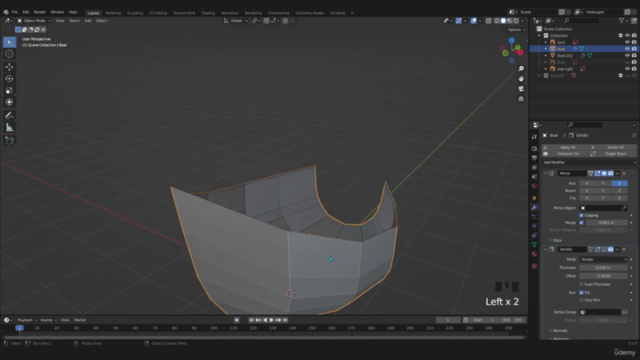Hide the back object in viewport
This screenshot has height=360, width=640.
(627, 42)
